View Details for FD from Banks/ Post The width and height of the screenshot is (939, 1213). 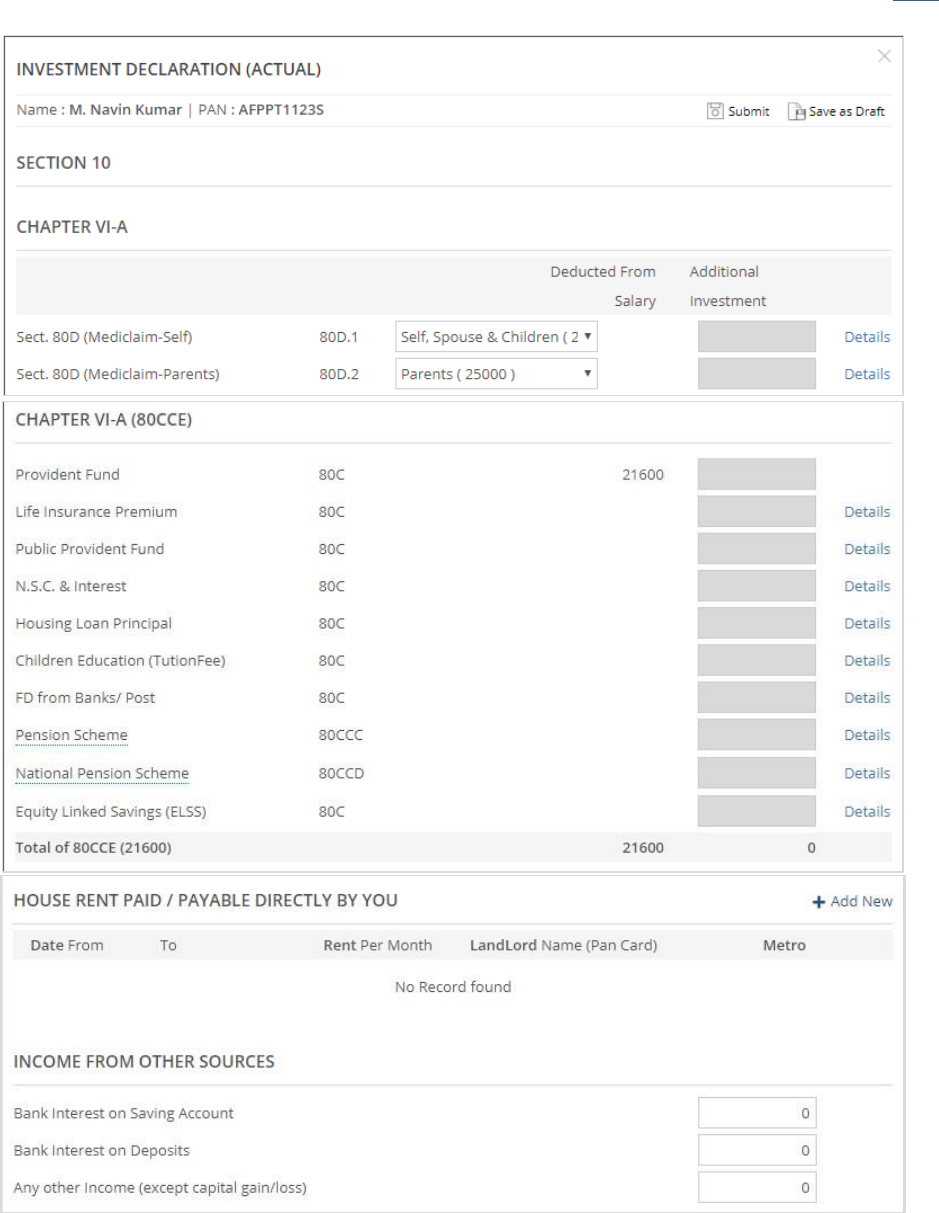pyautogui.click(x=866, y=699)
